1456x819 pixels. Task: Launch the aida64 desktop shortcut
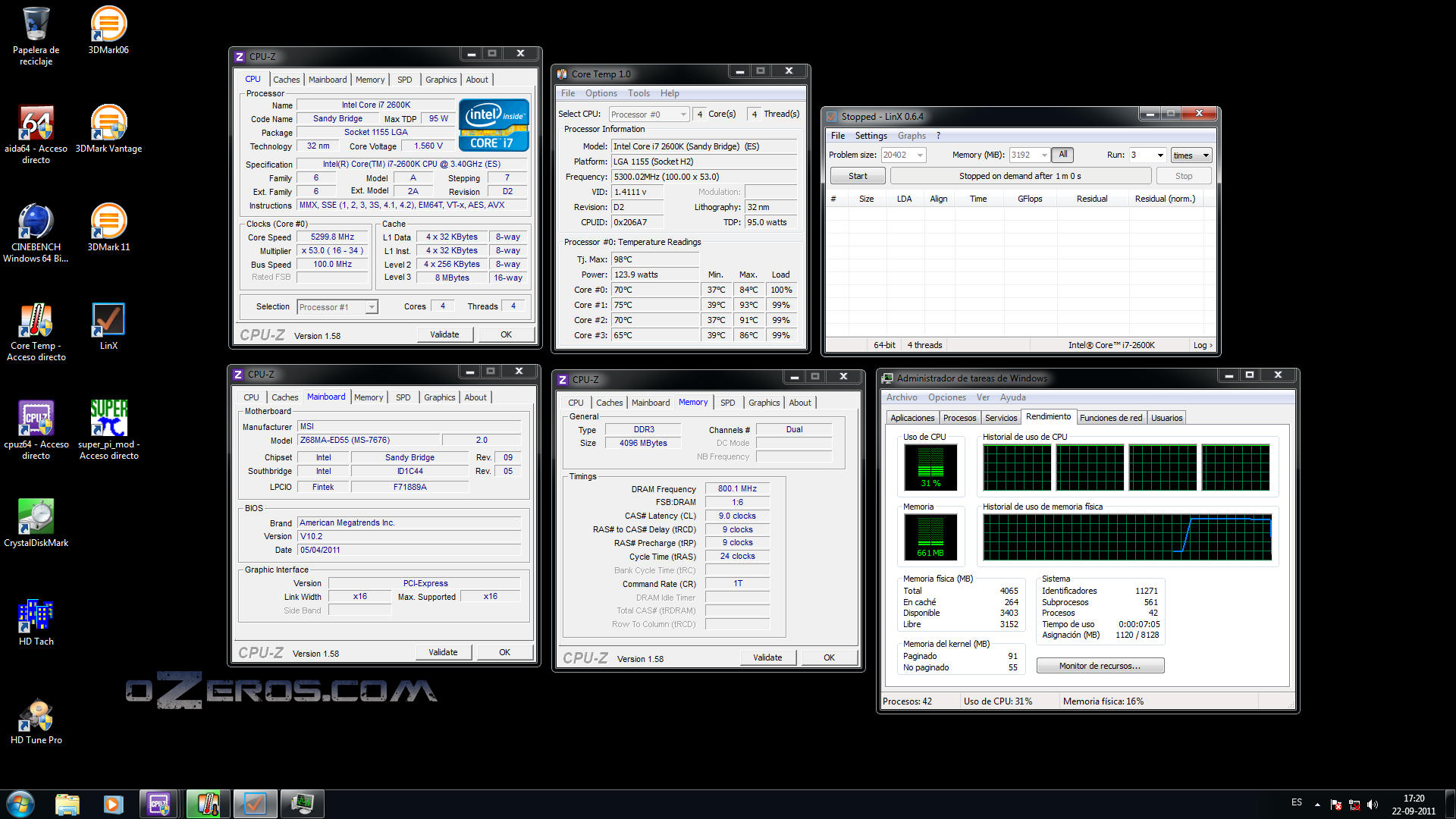coord(36,134)
